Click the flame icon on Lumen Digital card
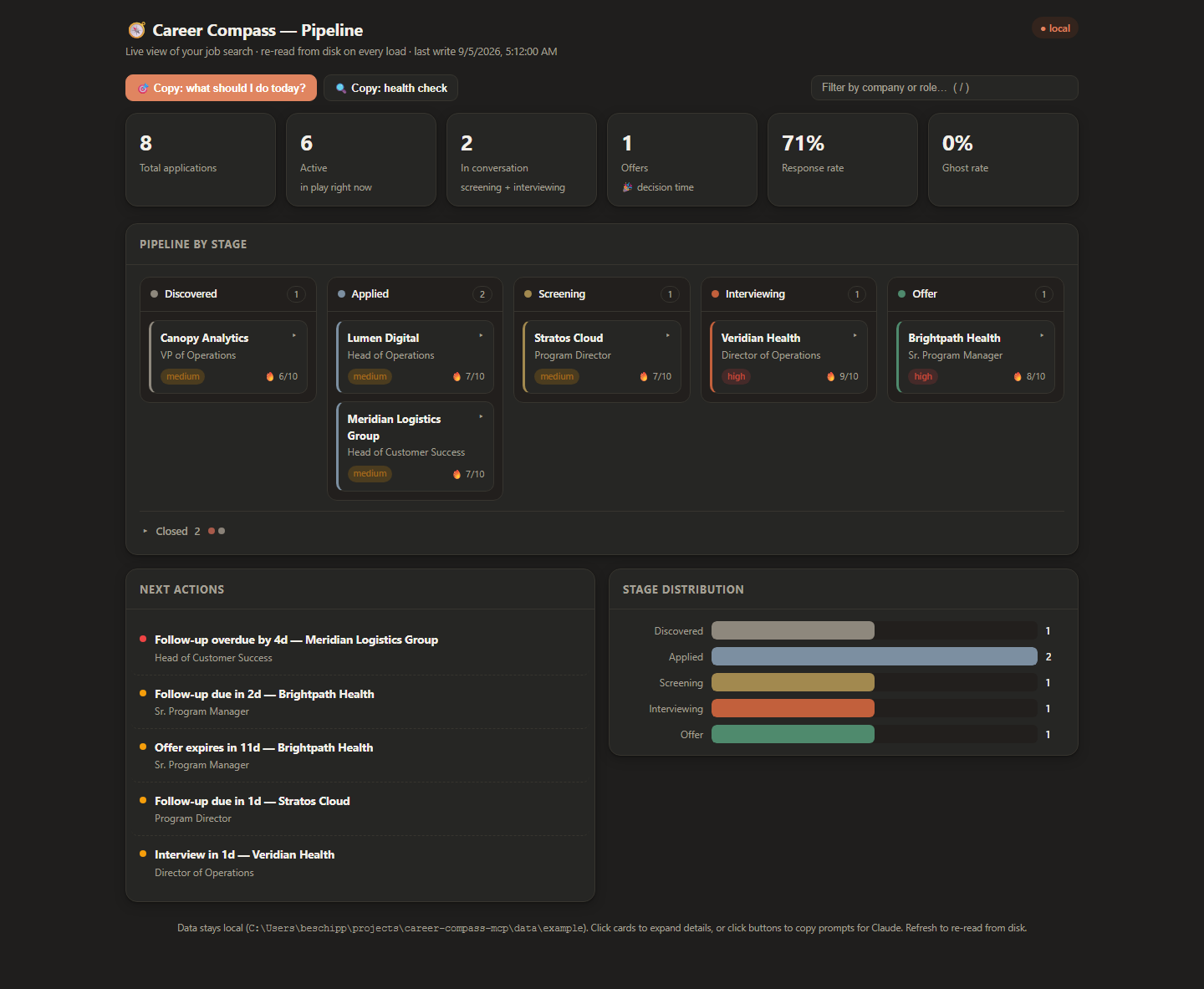Screen dimensions: 1204x989 click(x=457, y=377)
